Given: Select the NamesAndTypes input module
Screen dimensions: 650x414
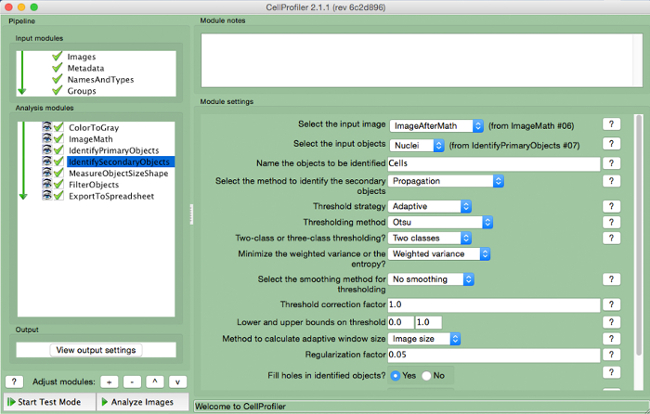Looking at the screenshot, I should 100,79.
